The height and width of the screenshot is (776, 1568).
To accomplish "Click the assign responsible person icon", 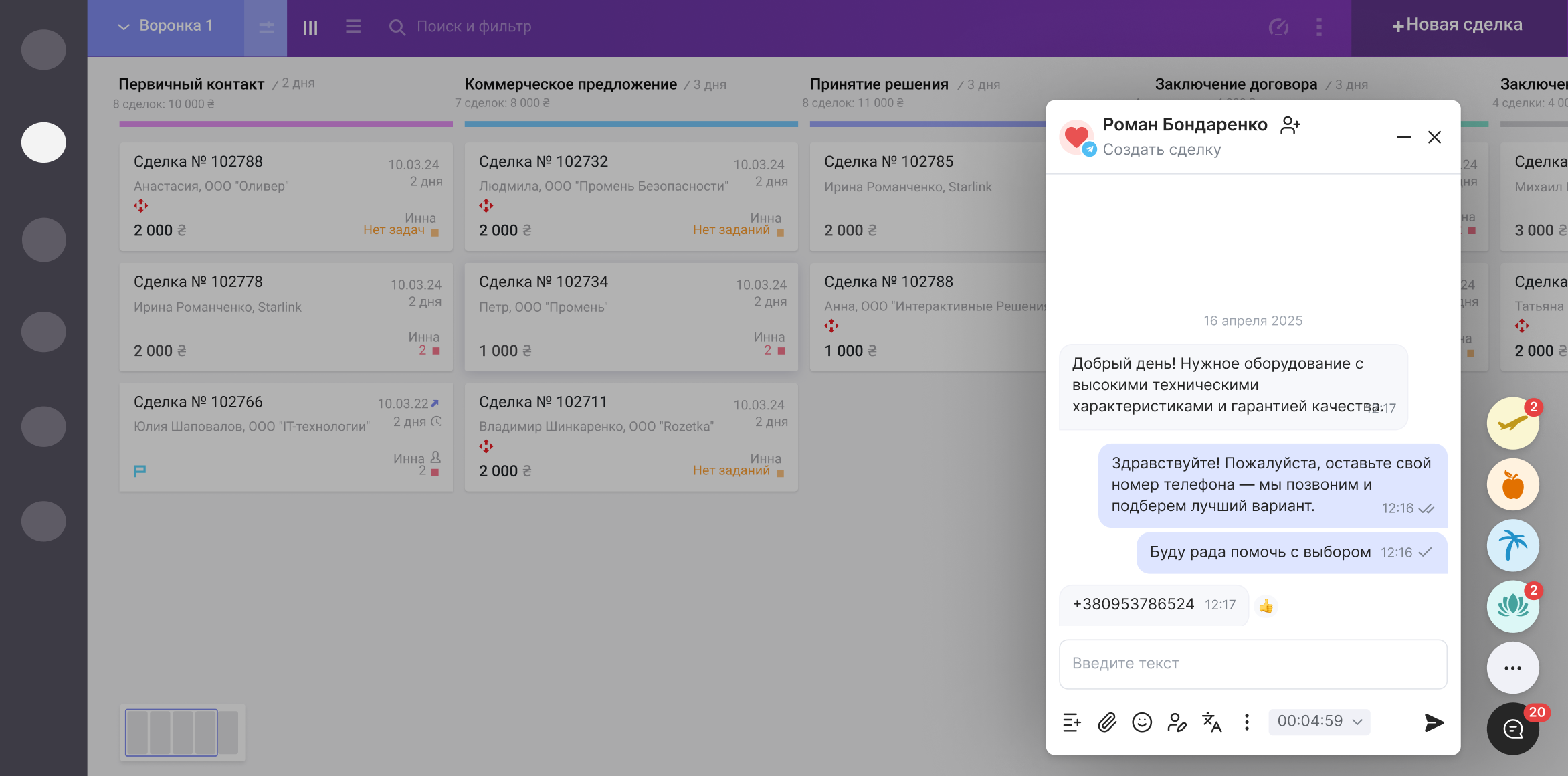I will pyautogui.click(x=1177, y=722).
